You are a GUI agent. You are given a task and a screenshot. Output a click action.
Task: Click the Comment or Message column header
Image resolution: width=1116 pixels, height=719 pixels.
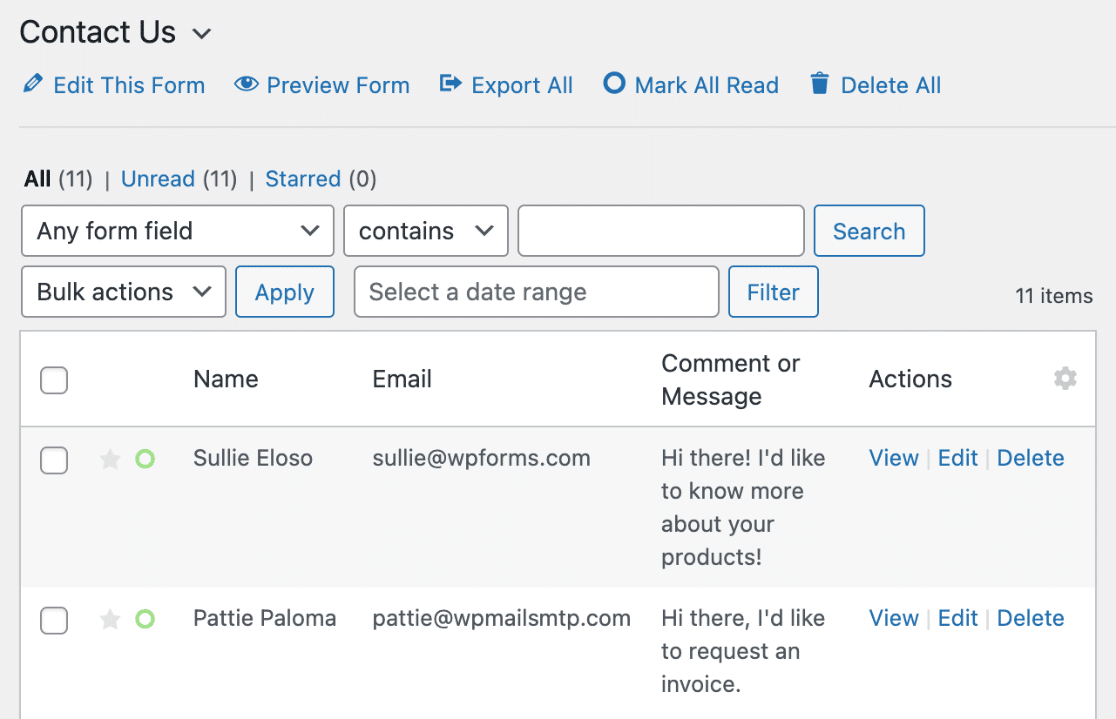click(x=730, y=379)
